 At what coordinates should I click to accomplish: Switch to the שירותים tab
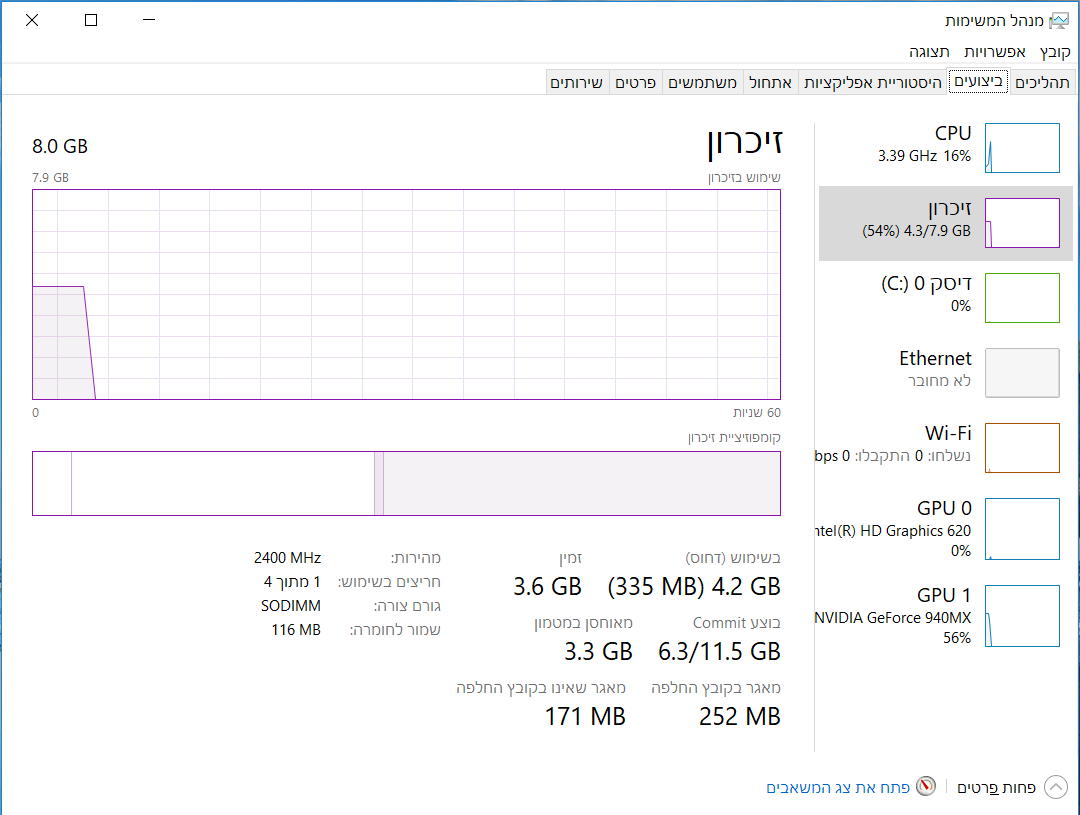click(x=577, y=82)
